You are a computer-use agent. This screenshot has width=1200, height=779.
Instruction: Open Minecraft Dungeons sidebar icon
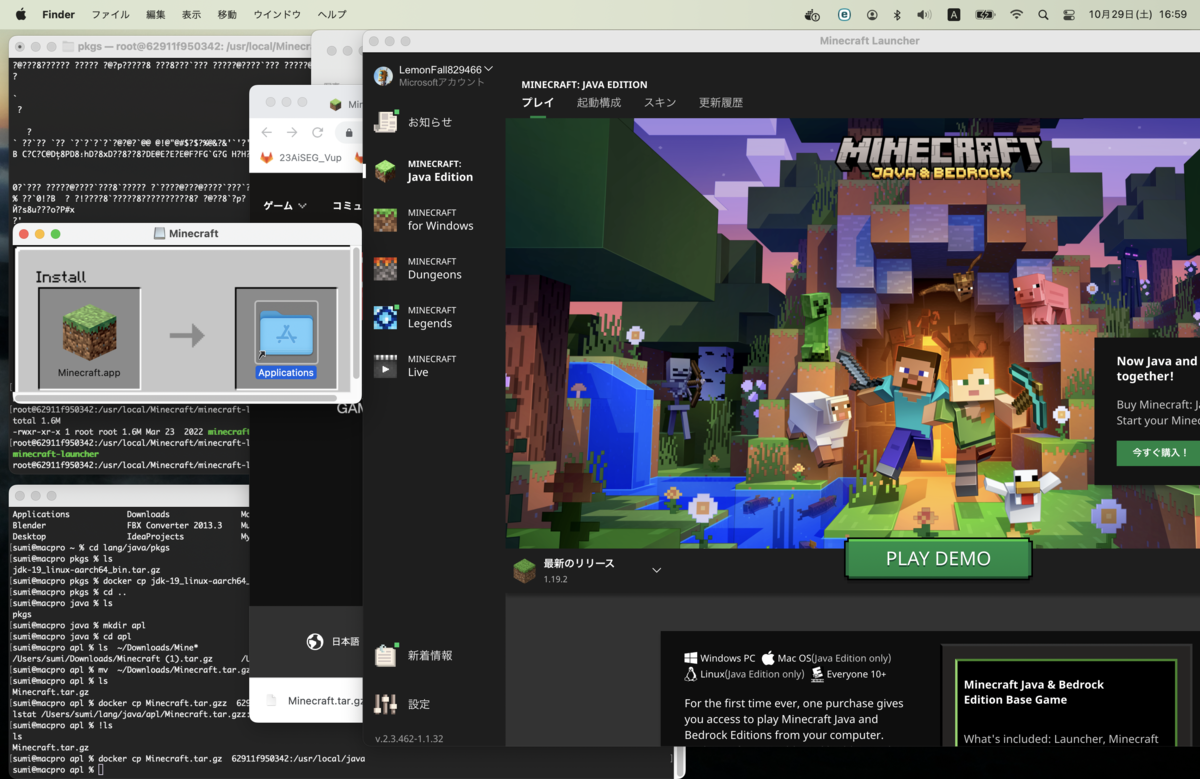tap(385, 268)
